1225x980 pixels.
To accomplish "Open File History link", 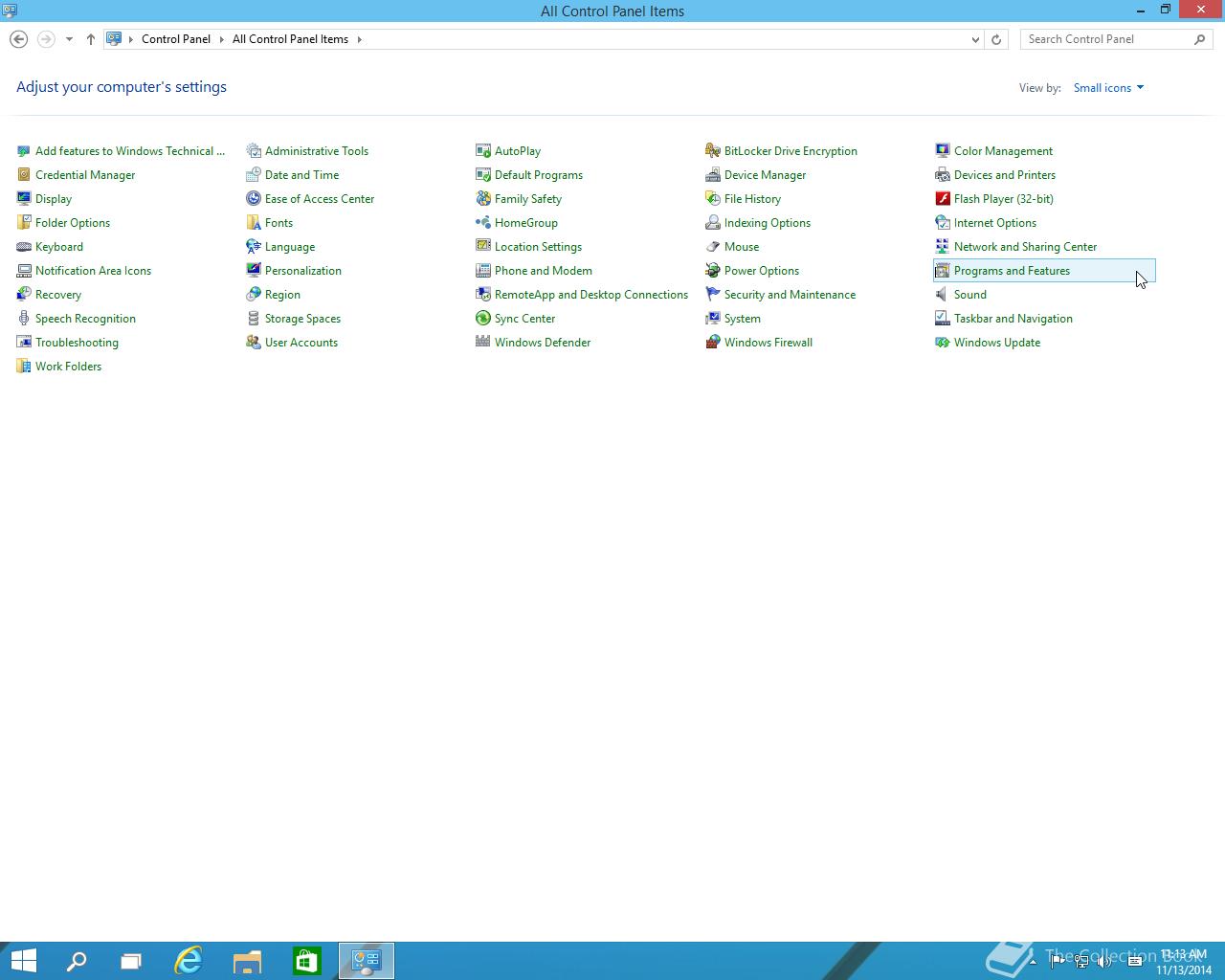I will tap(752, 199).
